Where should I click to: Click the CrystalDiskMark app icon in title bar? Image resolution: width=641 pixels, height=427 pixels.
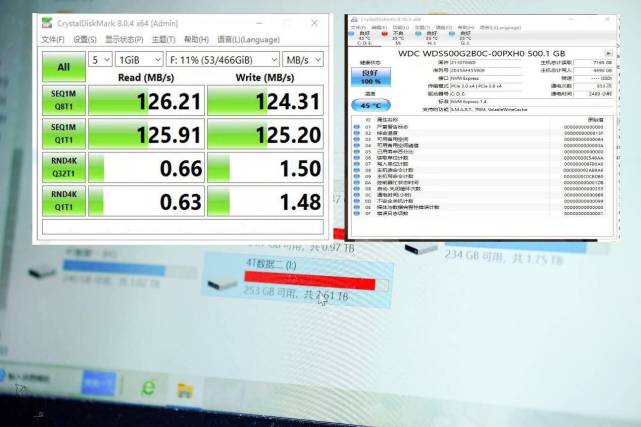coord(47,23)
